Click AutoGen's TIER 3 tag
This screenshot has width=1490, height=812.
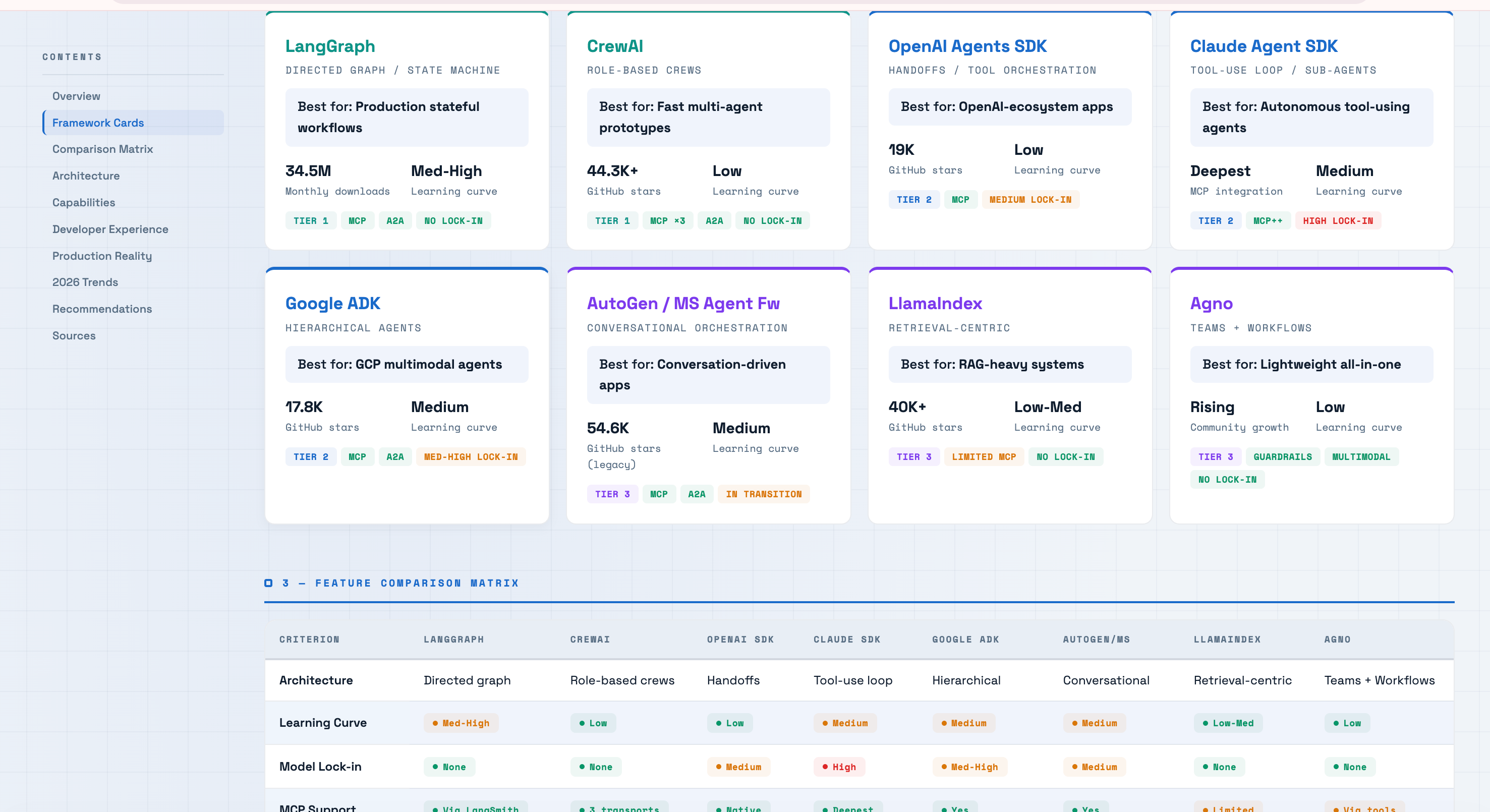click(612, 494)
